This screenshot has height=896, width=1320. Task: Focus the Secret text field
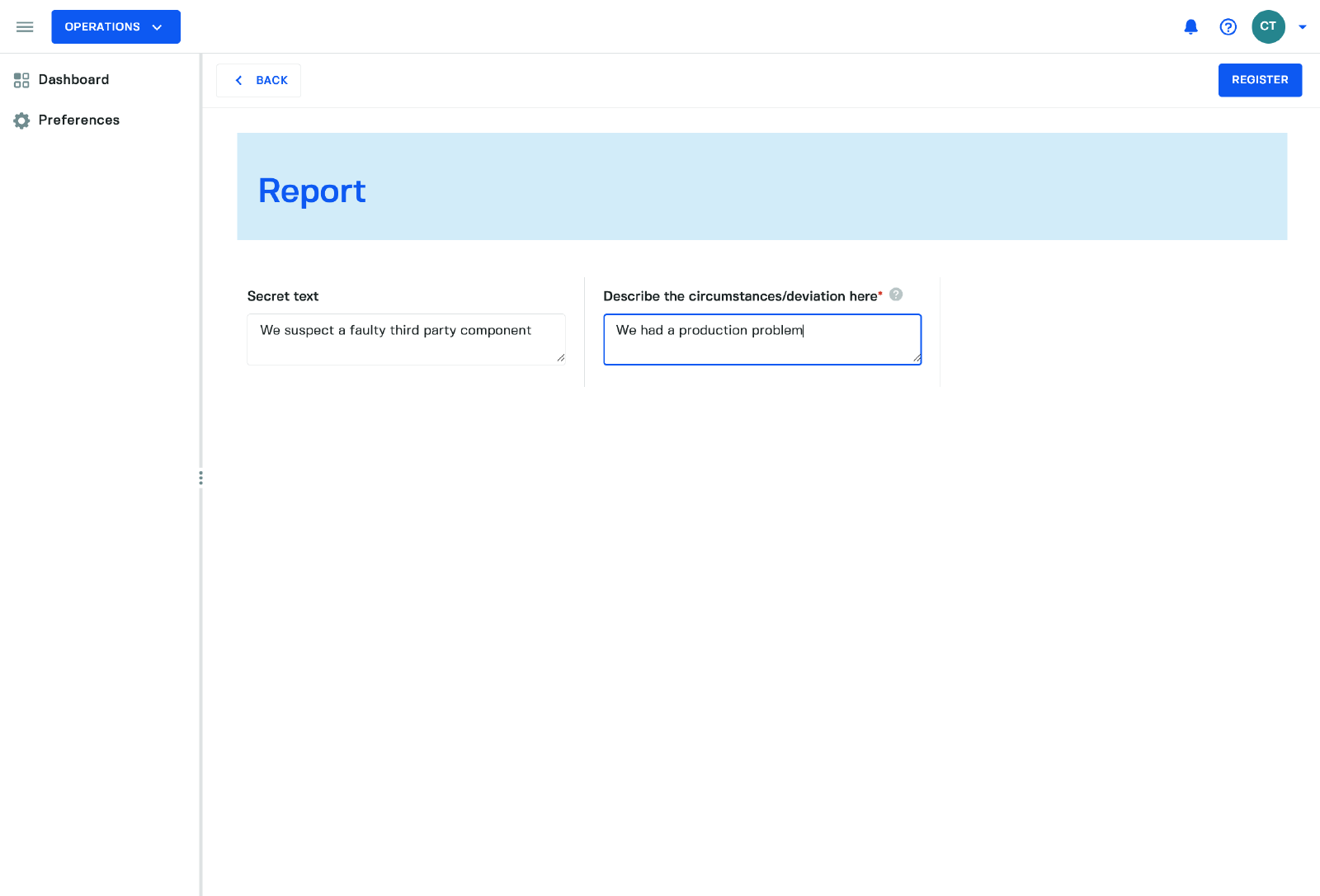click(405, 339)
